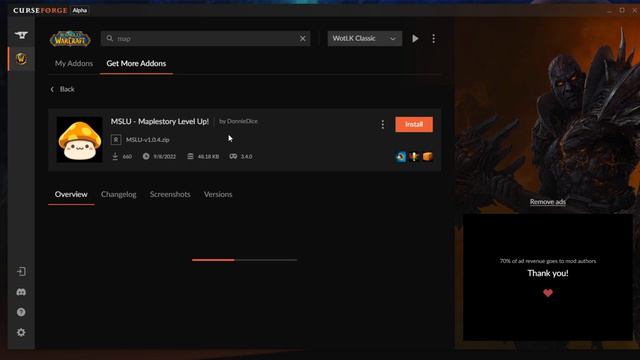The height and width of the screenshot is (360, 640).
Task: Click the clock date icon
Action: coord(146,156)
